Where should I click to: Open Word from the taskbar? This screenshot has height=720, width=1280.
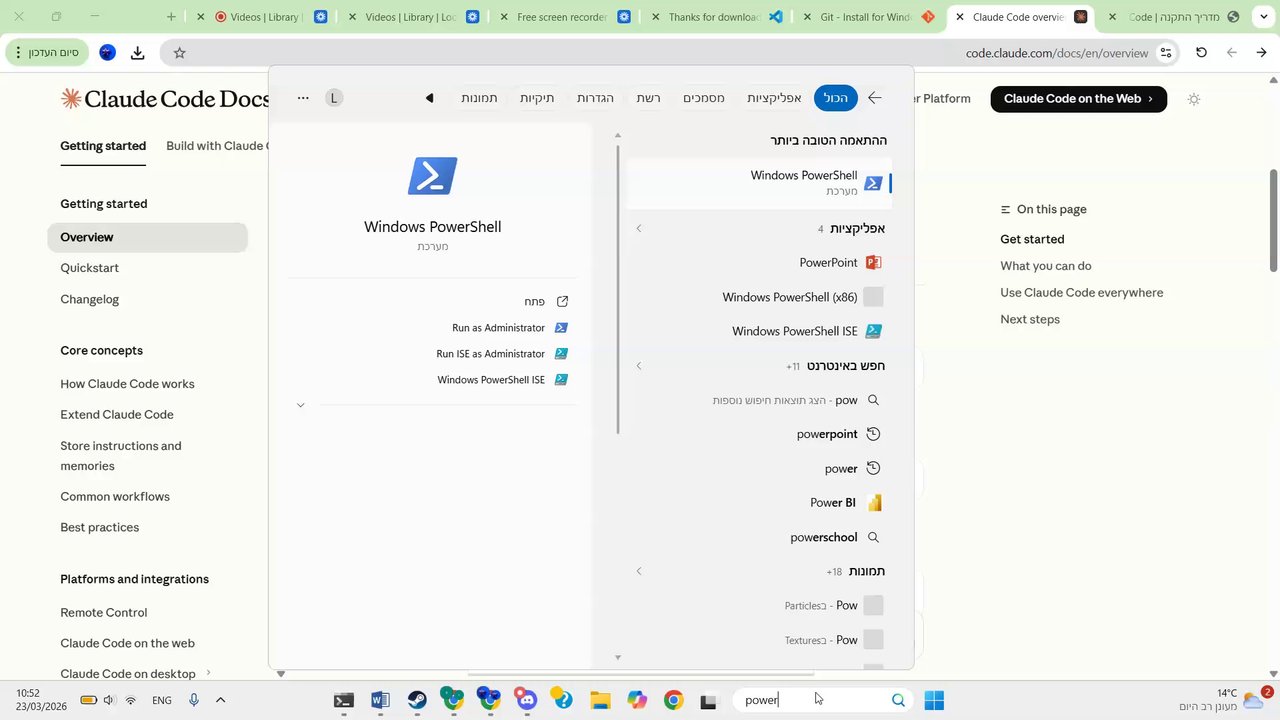click(x=380, y=700)
